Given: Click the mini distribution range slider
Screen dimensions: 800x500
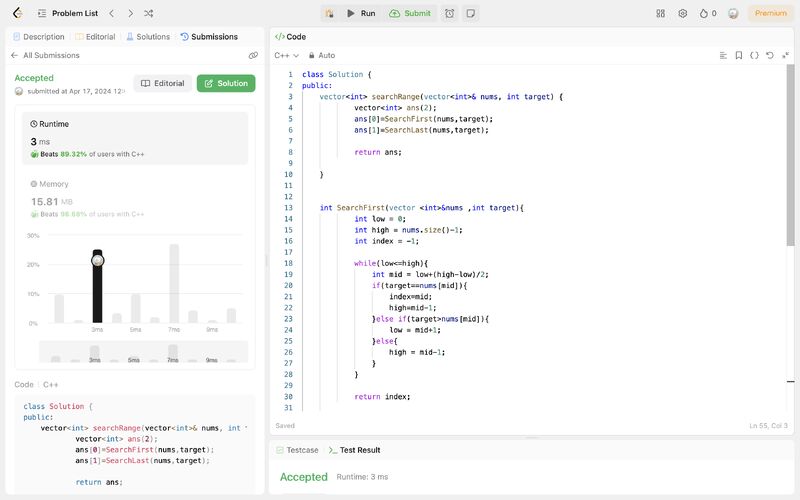Looking at the screenshot, I should [x=143, y=352].
